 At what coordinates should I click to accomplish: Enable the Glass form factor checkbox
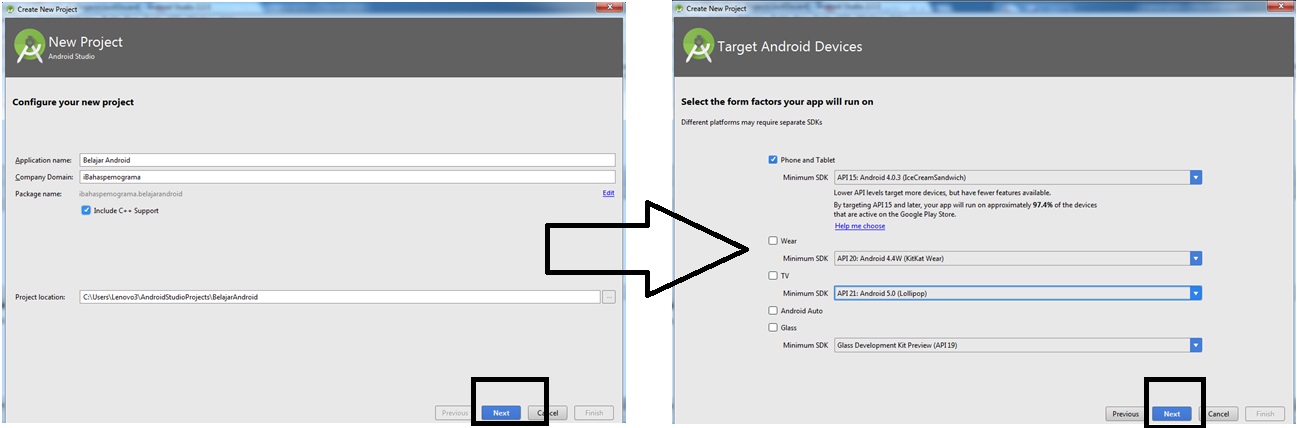click(773, 327)
